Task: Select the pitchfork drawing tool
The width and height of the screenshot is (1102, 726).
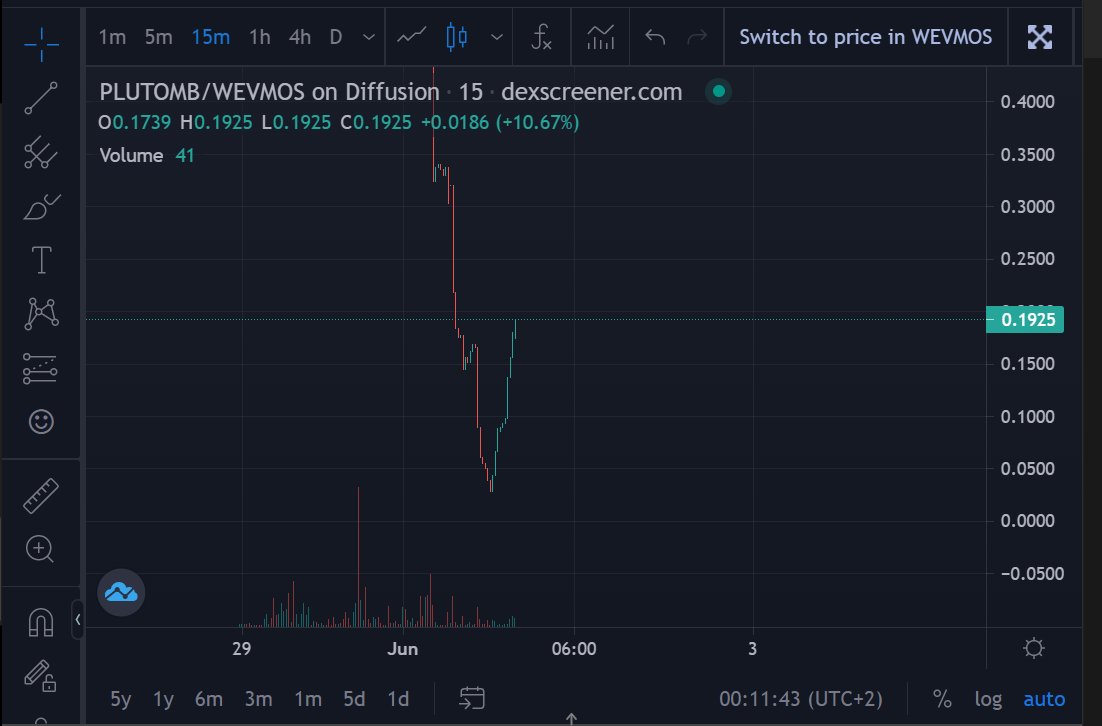Action: pyautogui.click(x=41, y=152)
